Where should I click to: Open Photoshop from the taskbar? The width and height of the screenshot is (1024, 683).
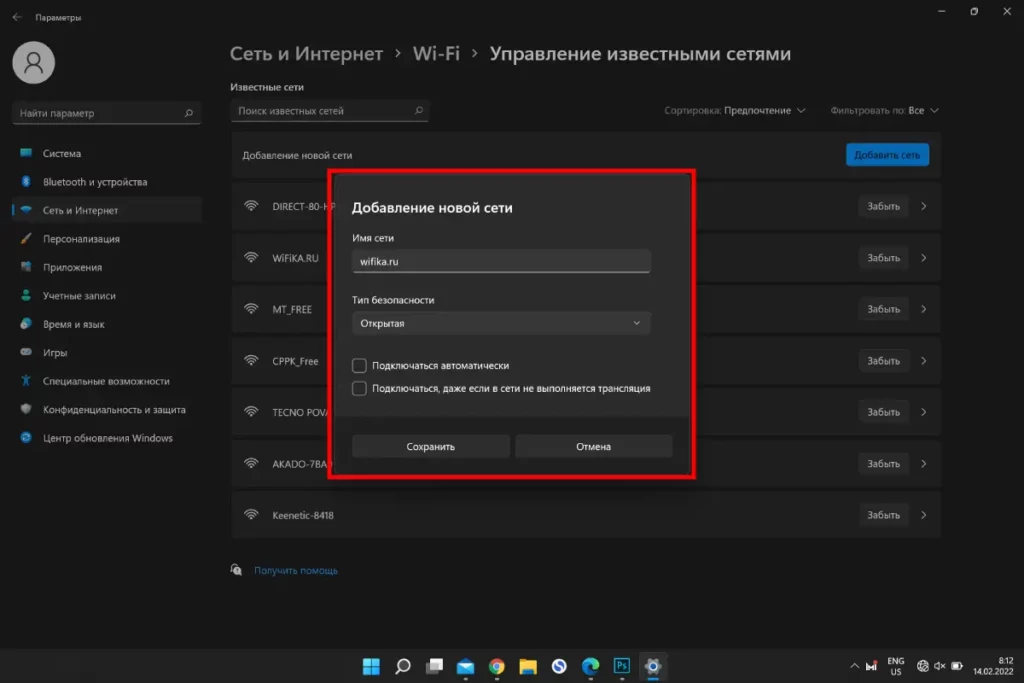622,666
